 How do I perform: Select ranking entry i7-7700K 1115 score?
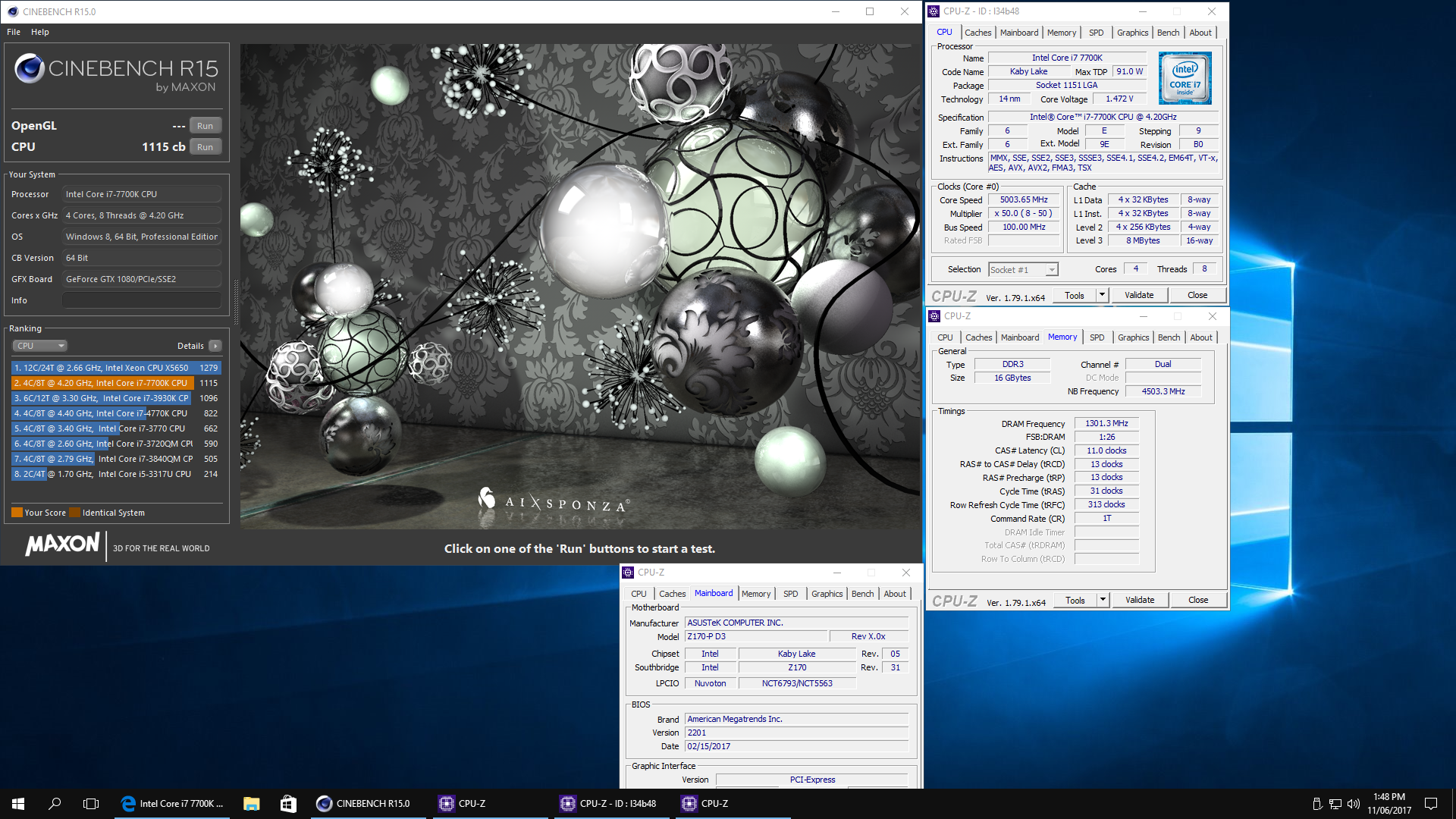click(x=116, y=383)
